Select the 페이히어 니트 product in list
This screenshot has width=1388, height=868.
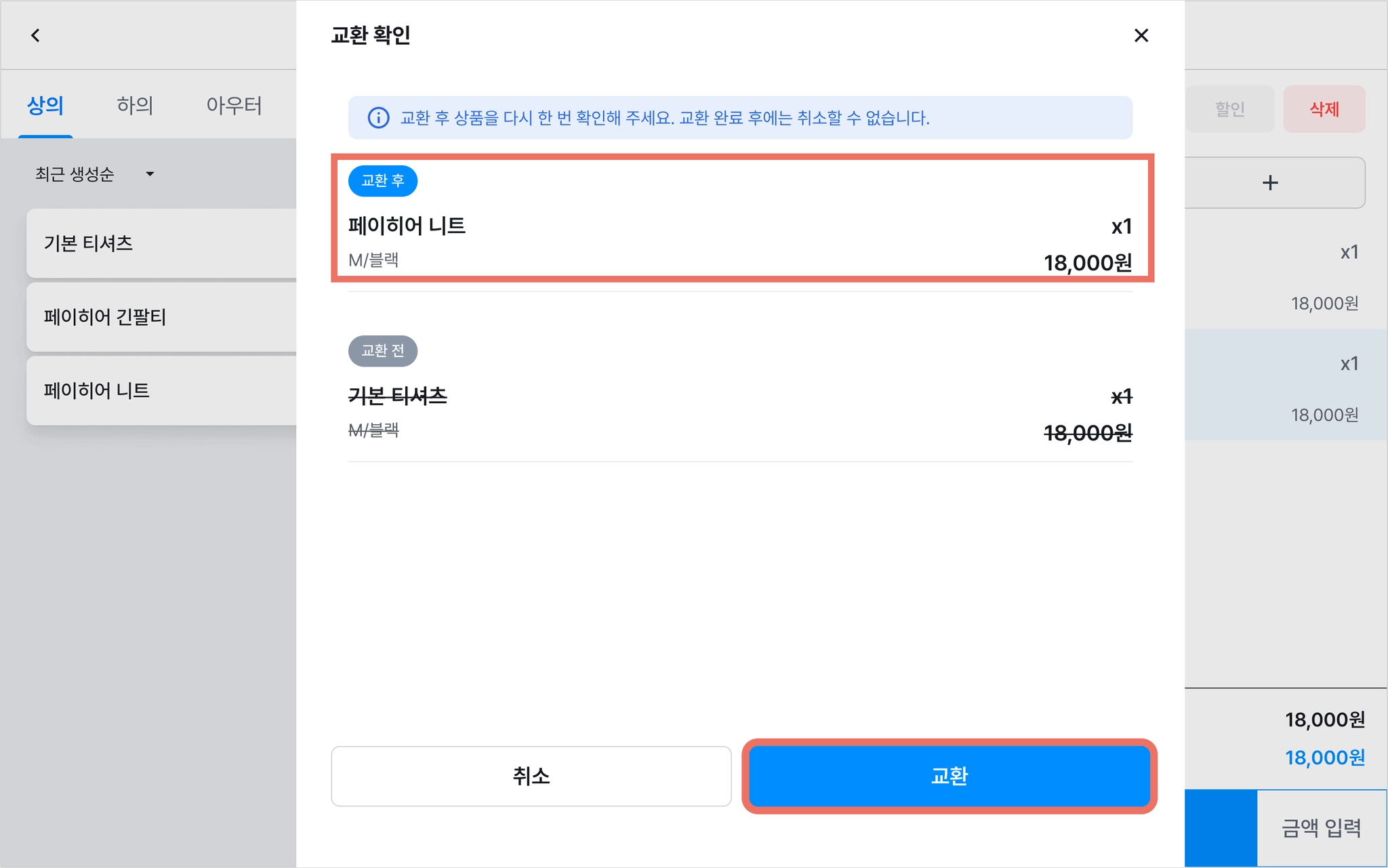pos(162,391)
